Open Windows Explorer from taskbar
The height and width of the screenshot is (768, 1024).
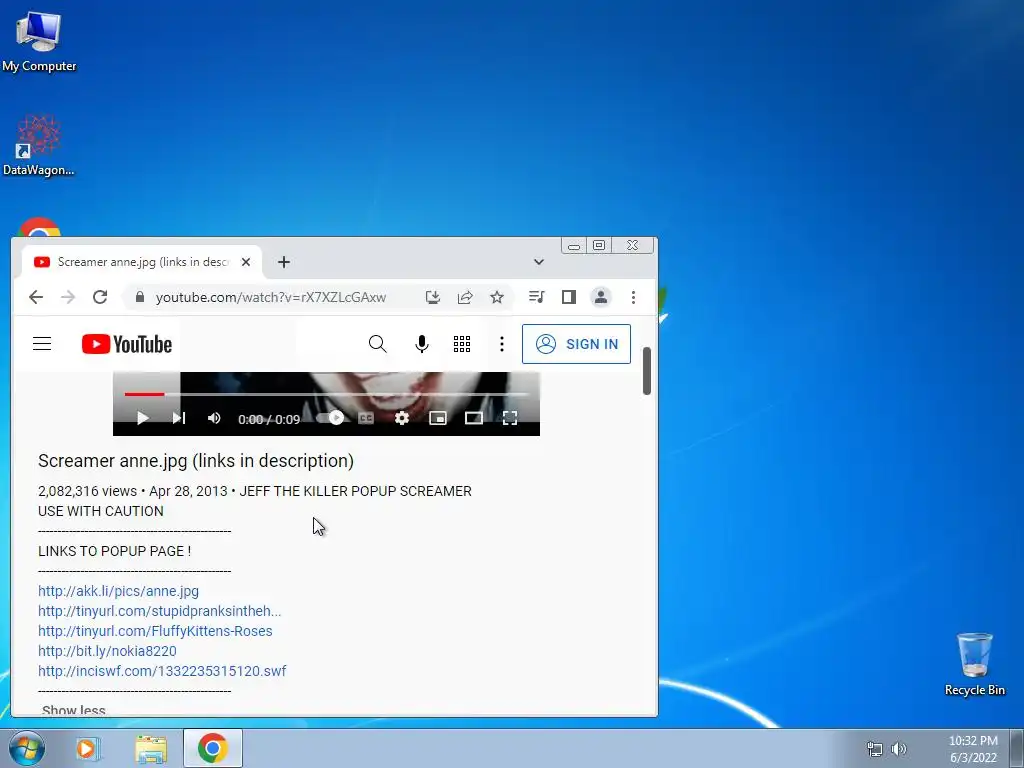pyautogui.click(x=151, y=748)
